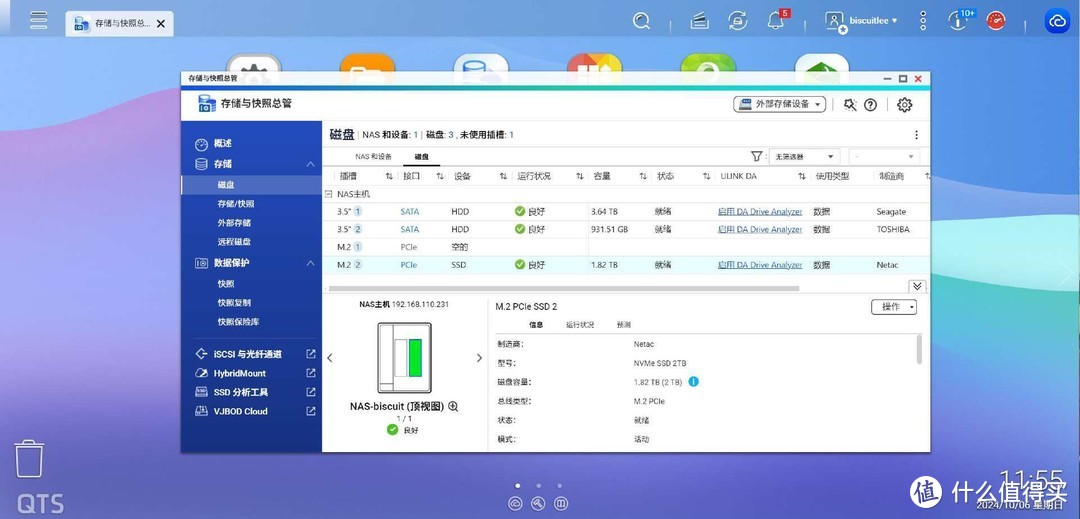1080x519 pixels.
Task: Click the vertical three-dot menu in disk panel
Action: (x=916, y=135)
